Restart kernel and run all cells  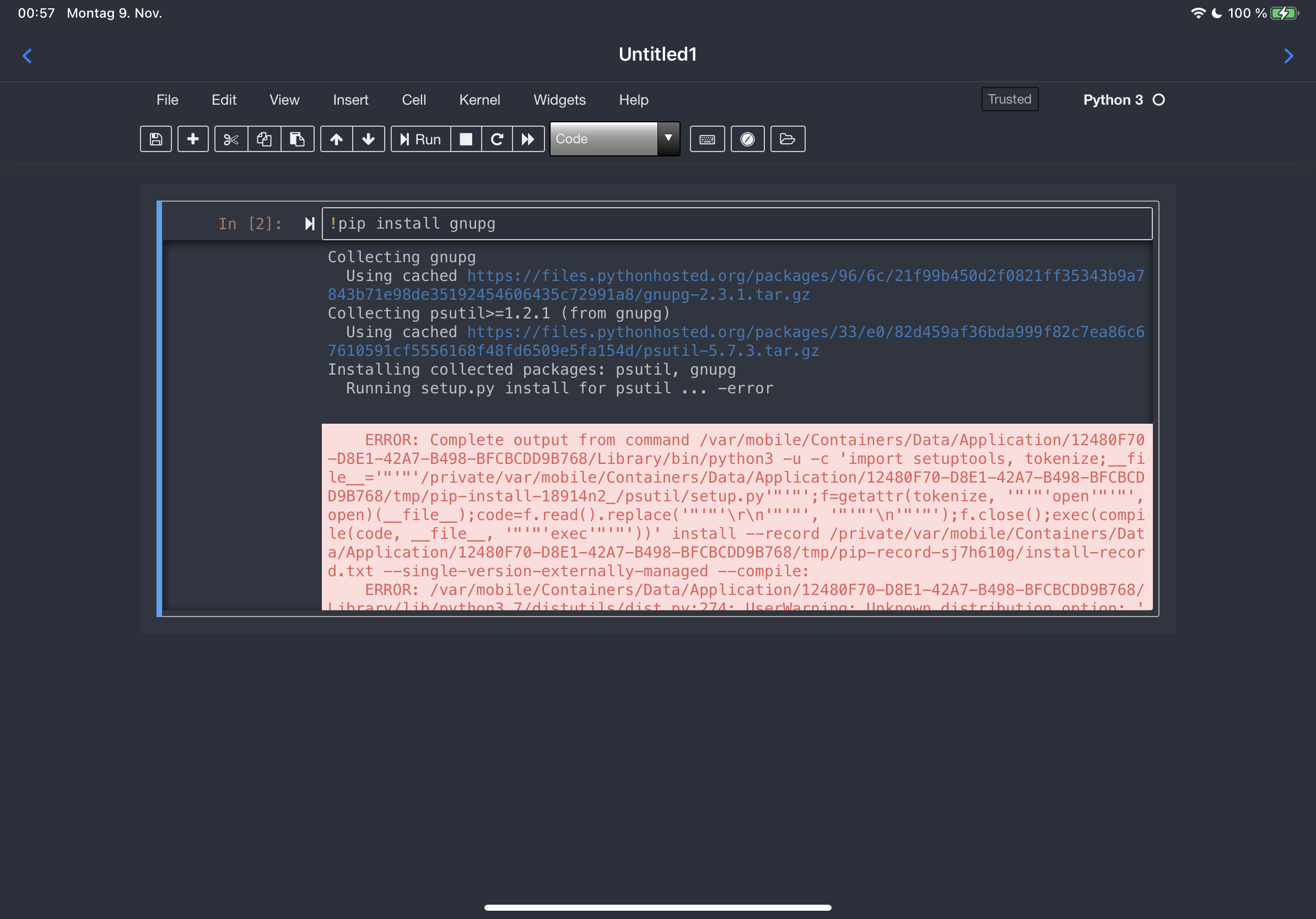(x=528, y=139)
